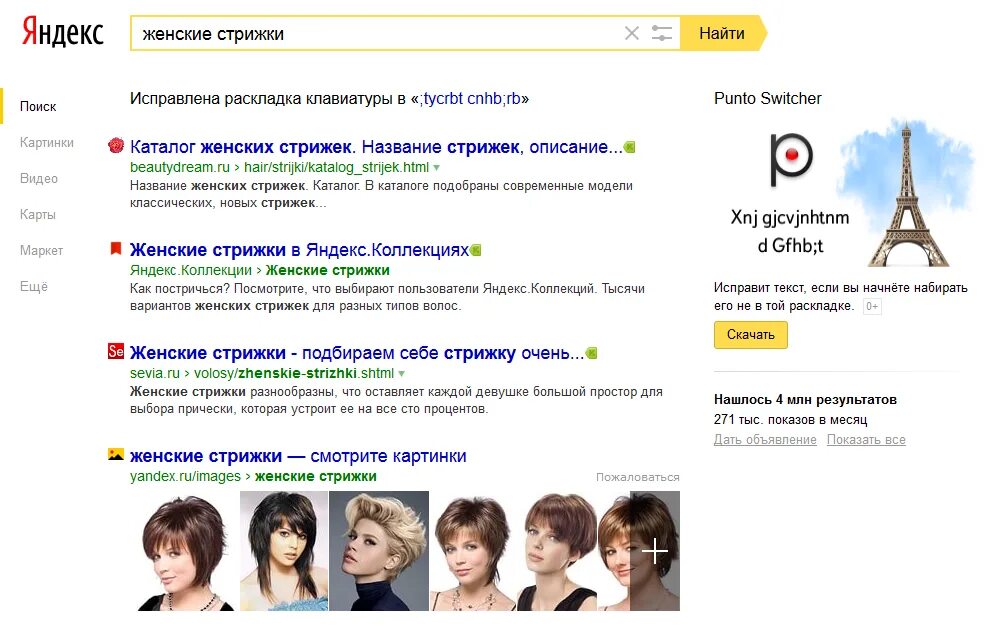Image resolution: width=1001 pixels, height=631 pixels.
Task: Click the plus icon to show more images
Action: (x=655, y=551)
